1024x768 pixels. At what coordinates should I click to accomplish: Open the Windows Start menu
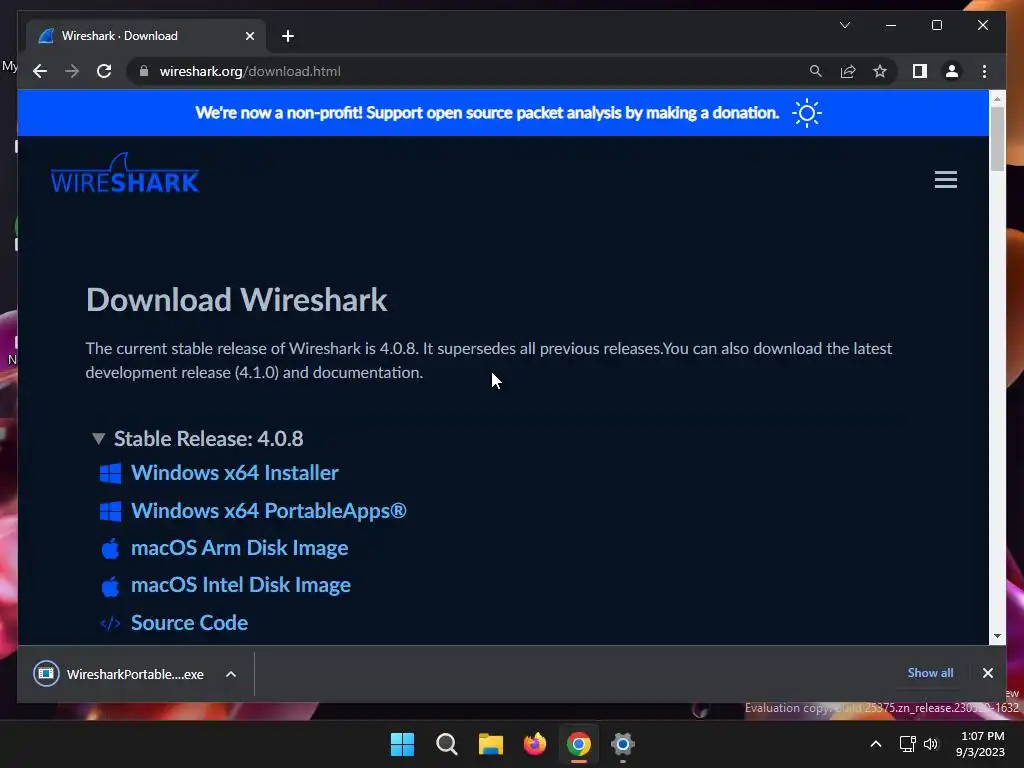[x=402, y=744]
